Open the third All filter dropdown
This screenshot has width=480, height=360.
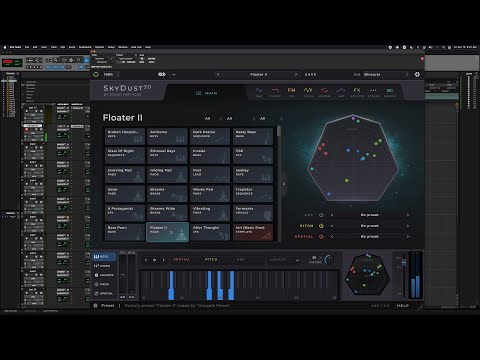tap(271, 118)
